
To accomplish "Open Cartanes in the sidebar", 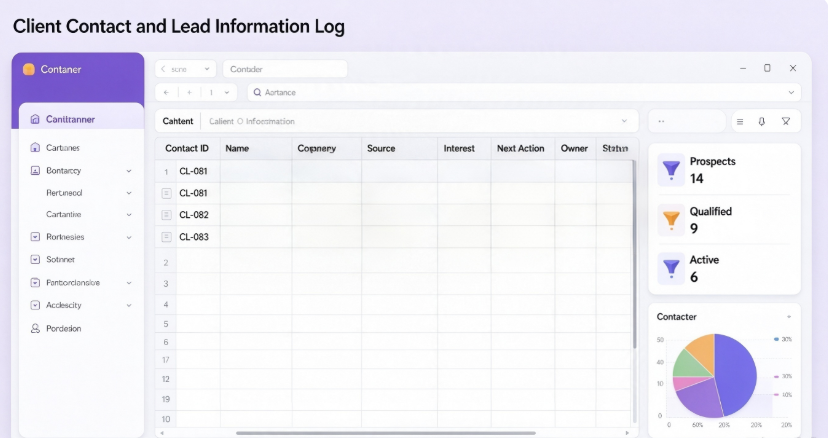I will 62,147.
